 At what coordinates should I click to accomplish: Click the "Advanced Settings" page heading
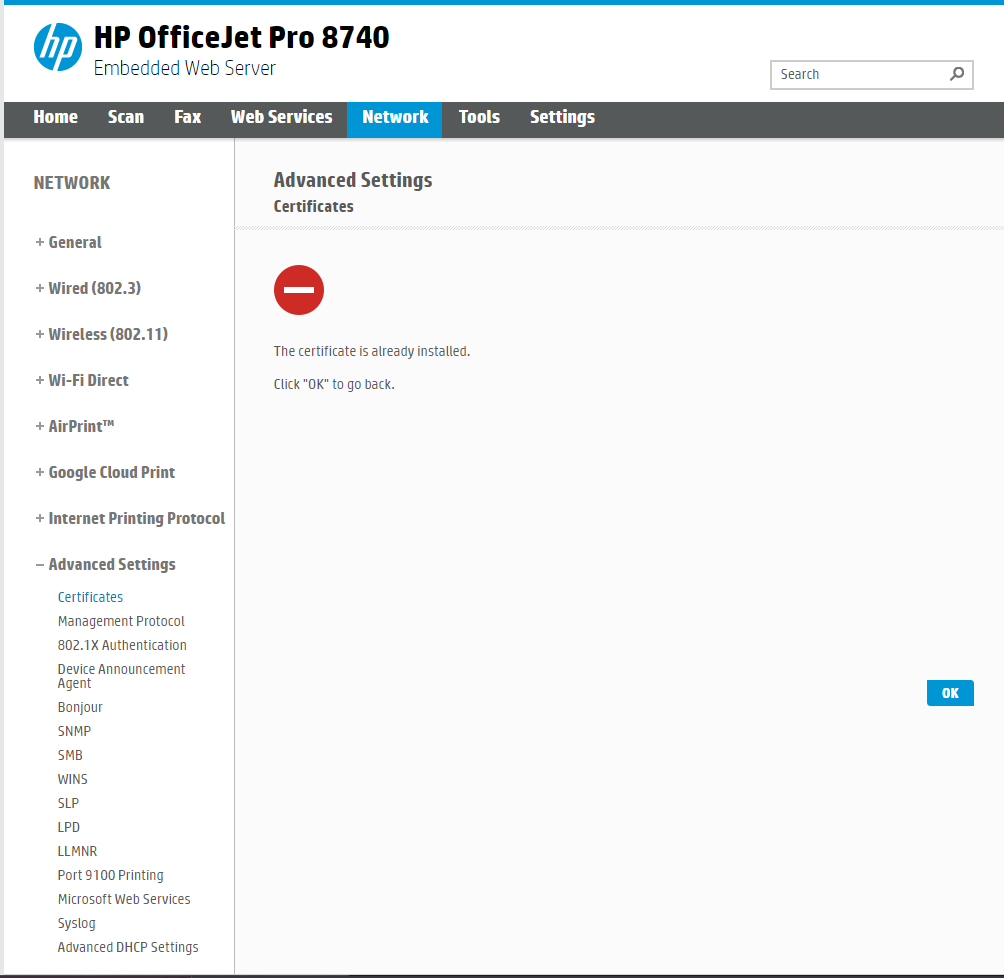[353, 180]
